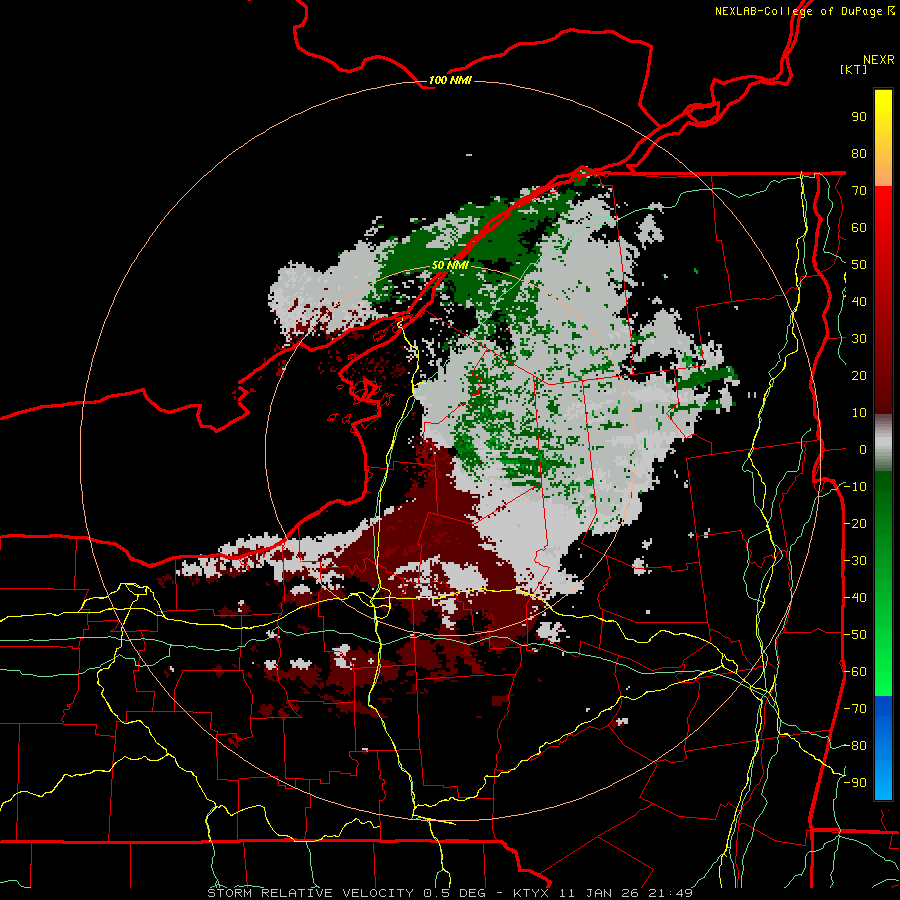This screenshot has width=900, height=900.
Task: Click the -80 value on velocity scale
Action: pyautogui.click(x=855, y=746)
